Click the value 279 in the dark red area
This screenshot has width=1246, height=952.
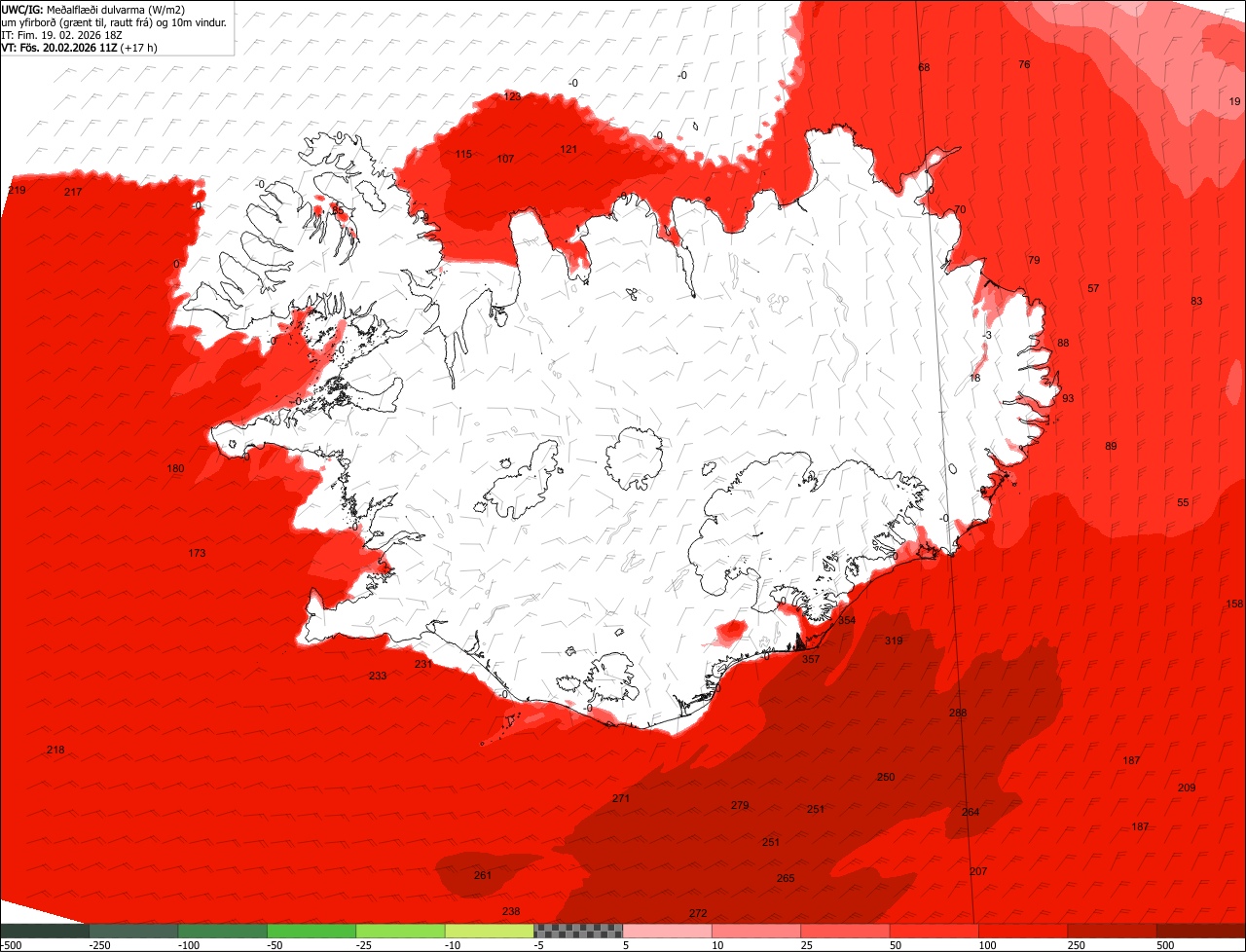740,806
